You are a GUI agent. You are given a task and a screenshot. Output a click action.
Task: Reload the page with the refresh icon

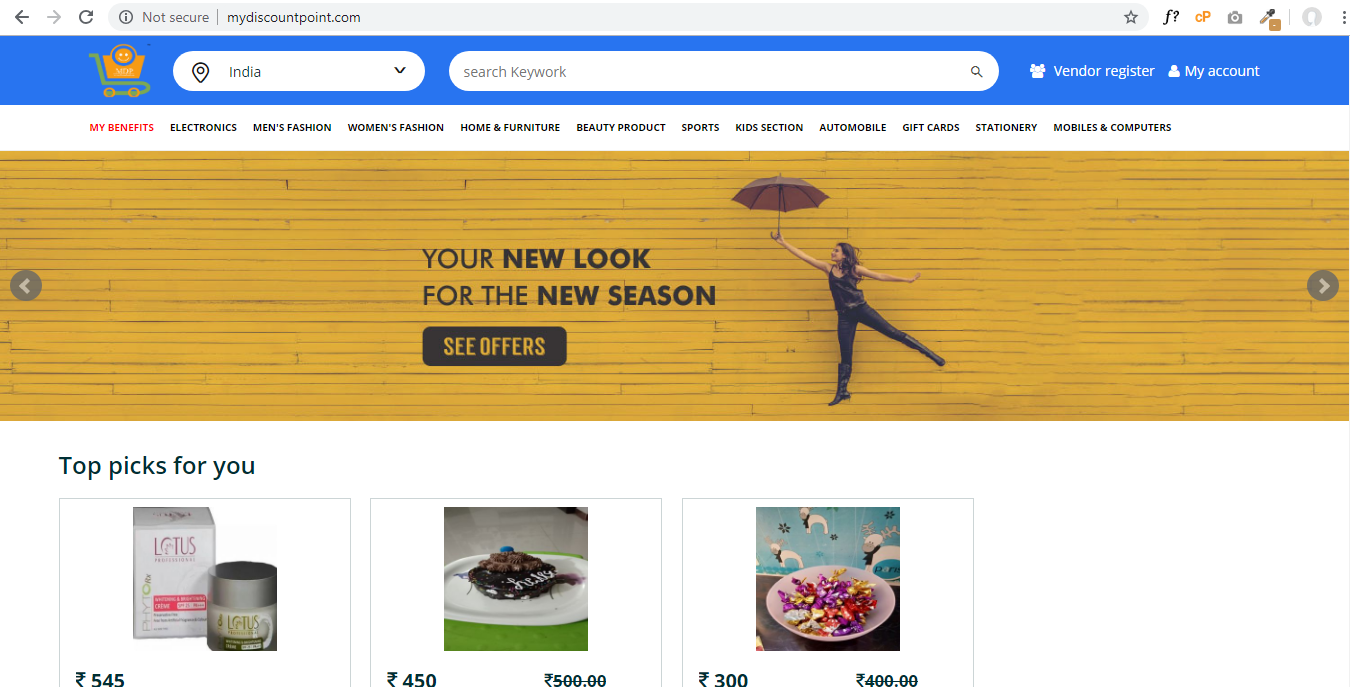click(x=86, y=17)
